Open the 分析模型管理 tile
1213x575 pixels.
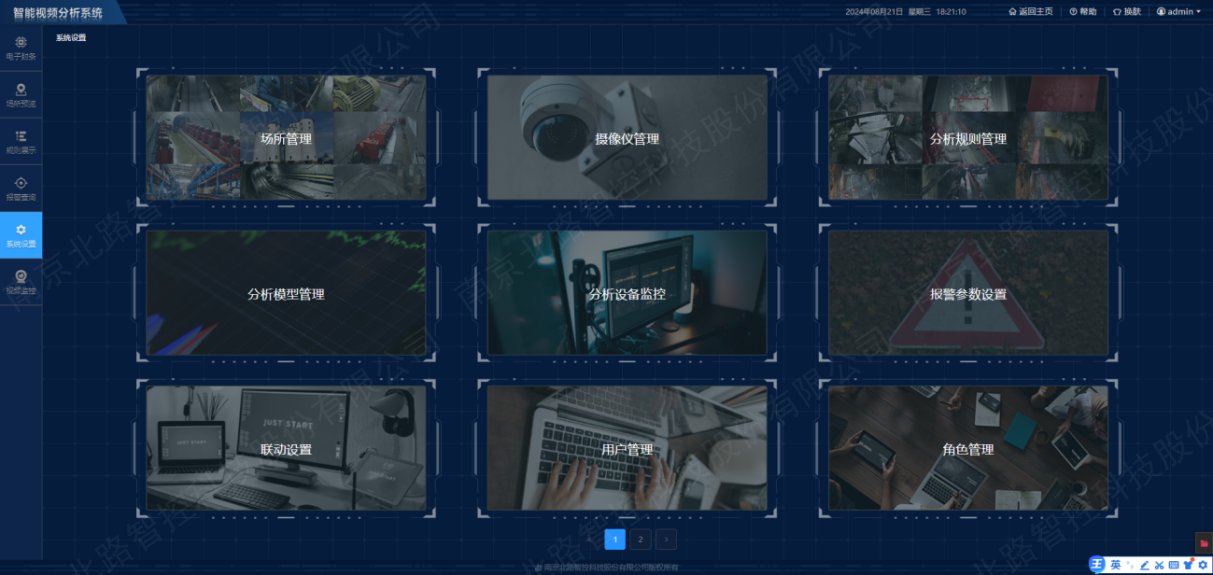(286, 294)
